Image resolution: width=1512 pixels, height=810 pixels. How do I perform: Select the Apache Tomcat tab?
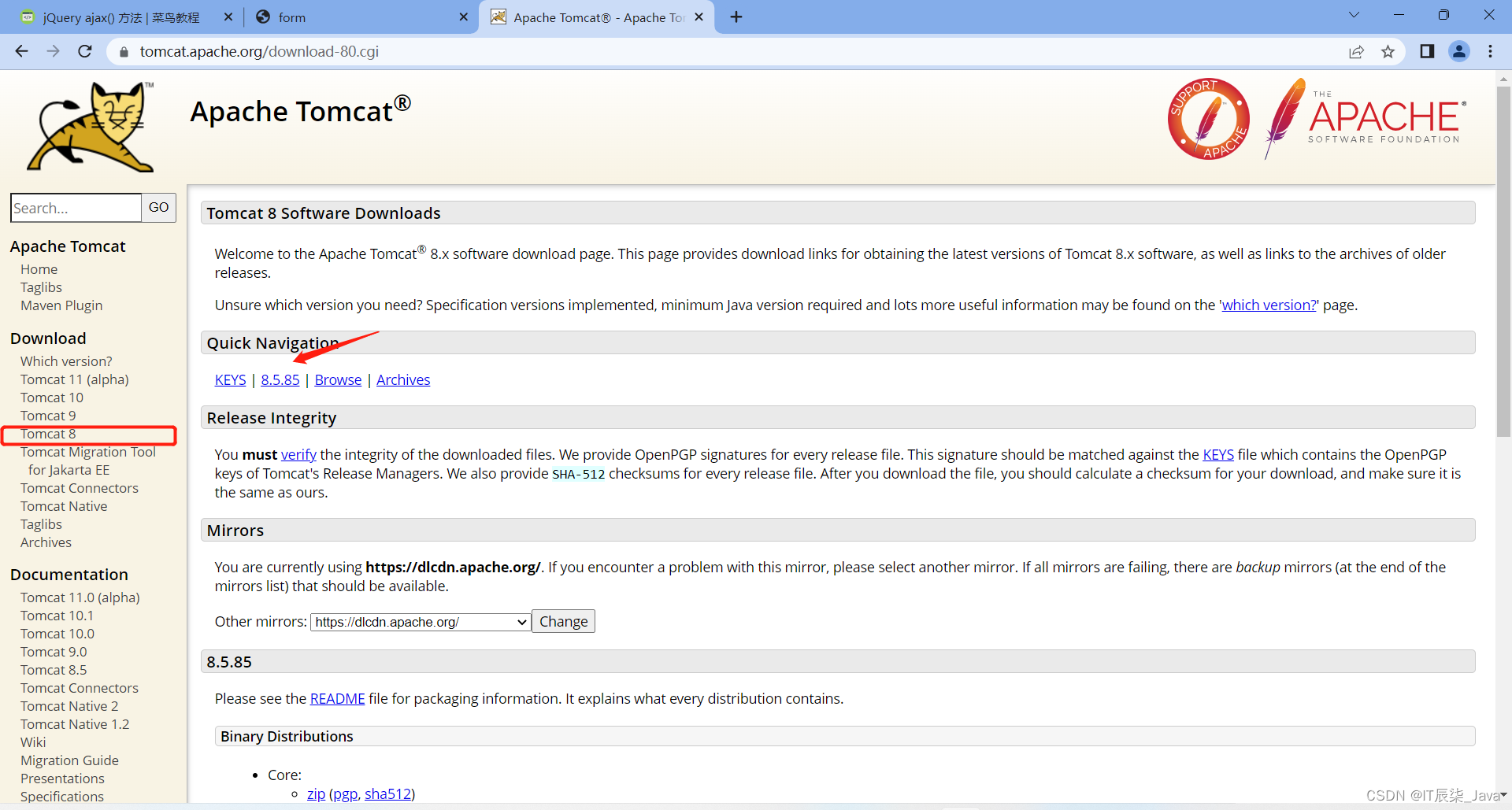pos(598,17)
